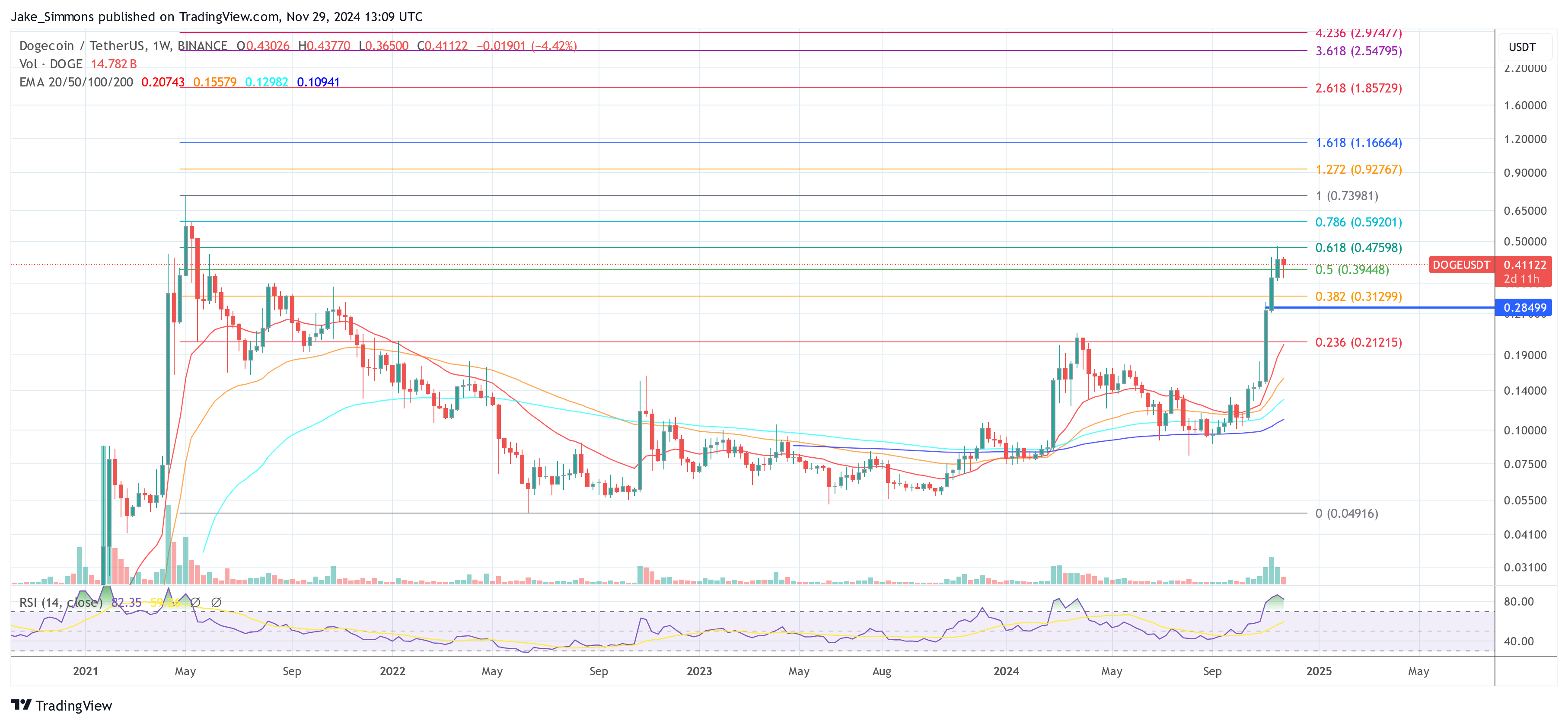
Task: Click the 'RSI (14, close)' indicator label
Action: click(61, 602)
